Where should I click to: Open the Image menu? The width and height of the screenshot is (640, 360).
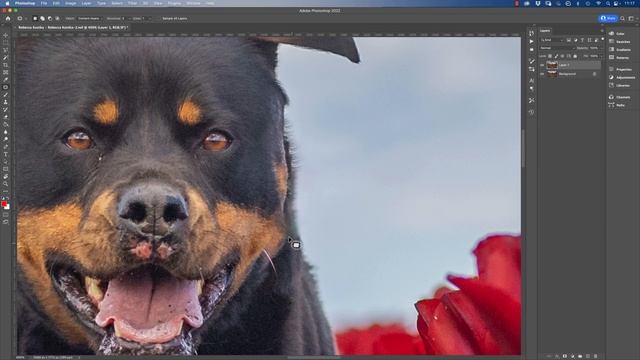point(71,3)
